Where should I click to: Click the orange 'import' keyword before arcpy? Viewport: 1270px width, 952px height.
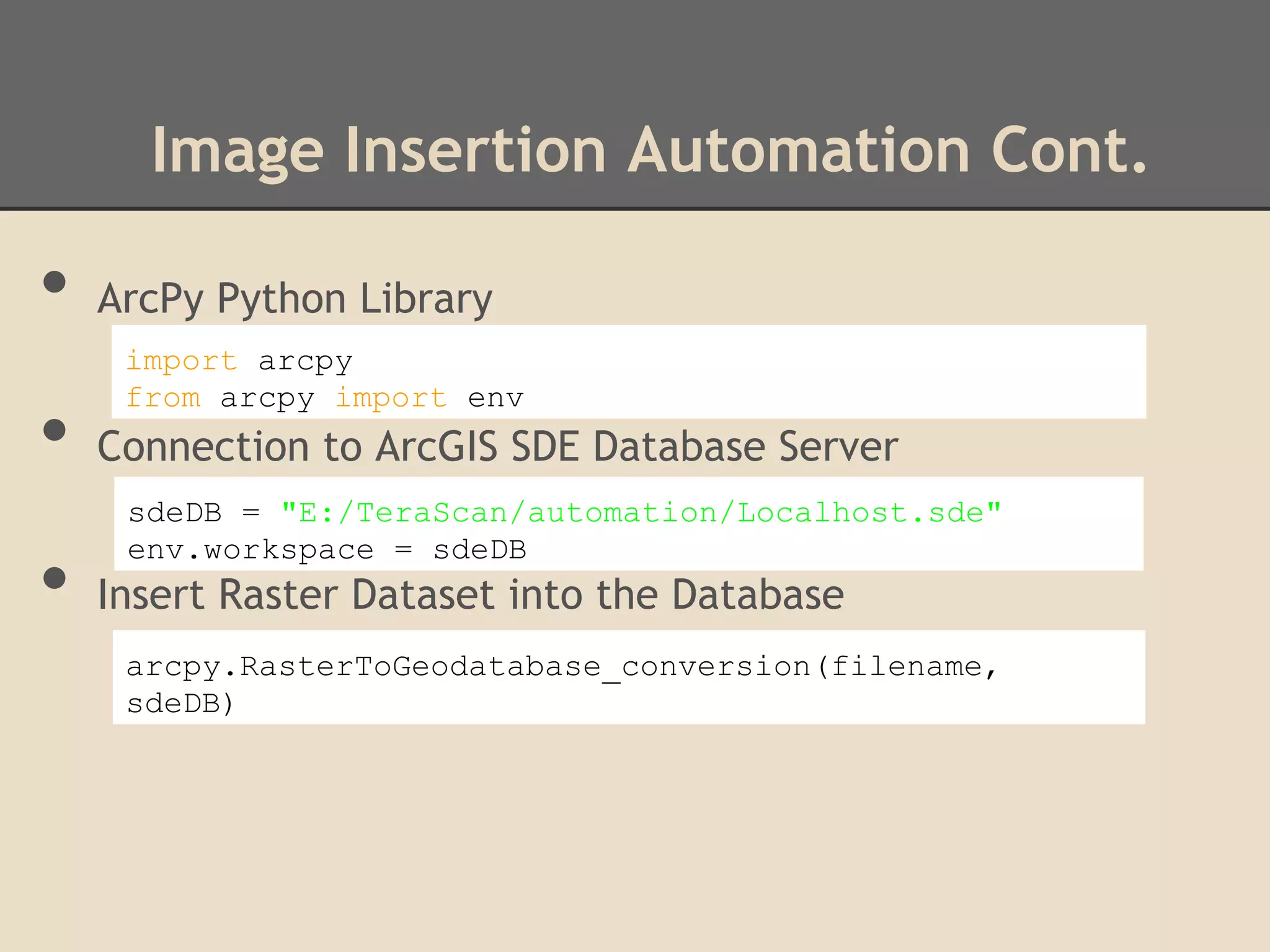point(182,361)
